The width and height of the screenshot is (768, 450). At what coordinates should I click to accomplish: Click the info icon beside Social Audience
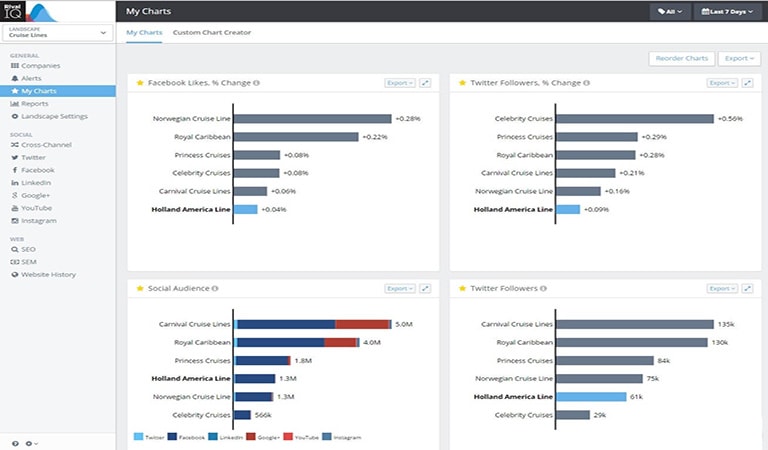[215, 288]
